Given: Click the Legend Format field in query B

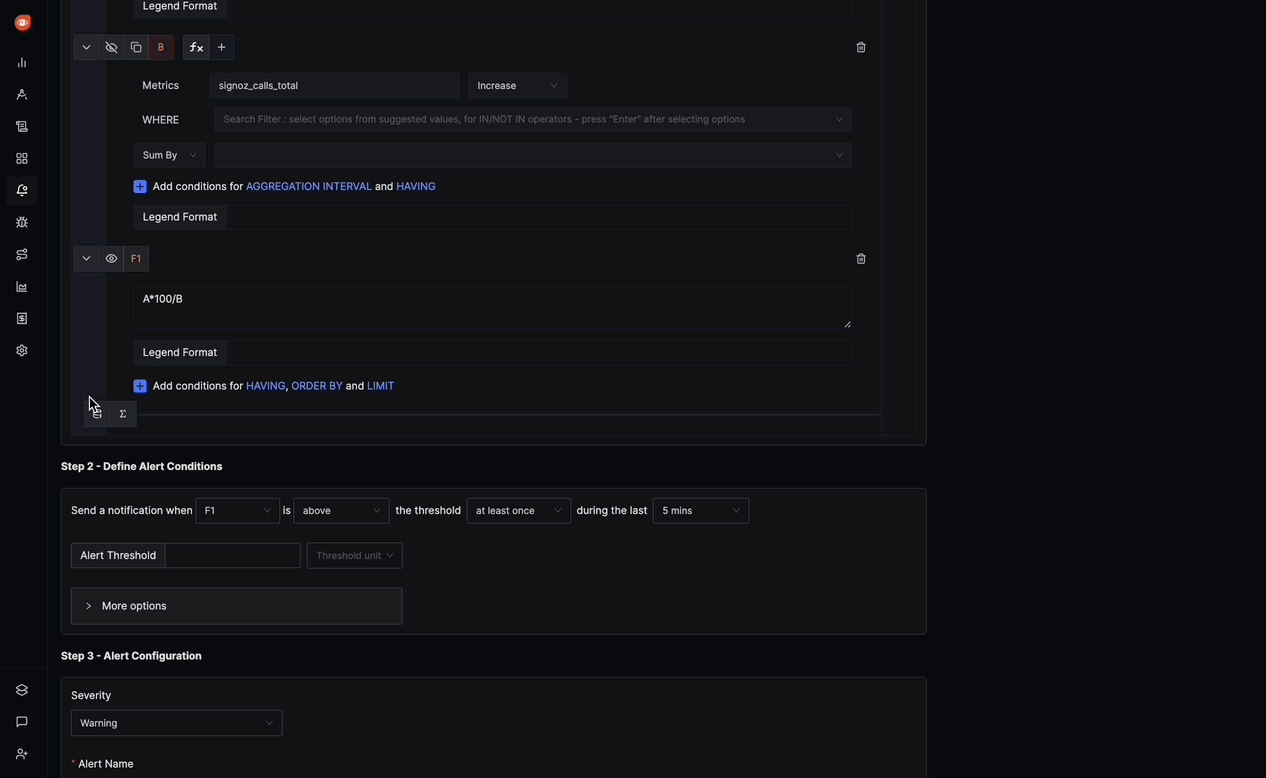Looking at the screenshot, I should coord(539,217).
